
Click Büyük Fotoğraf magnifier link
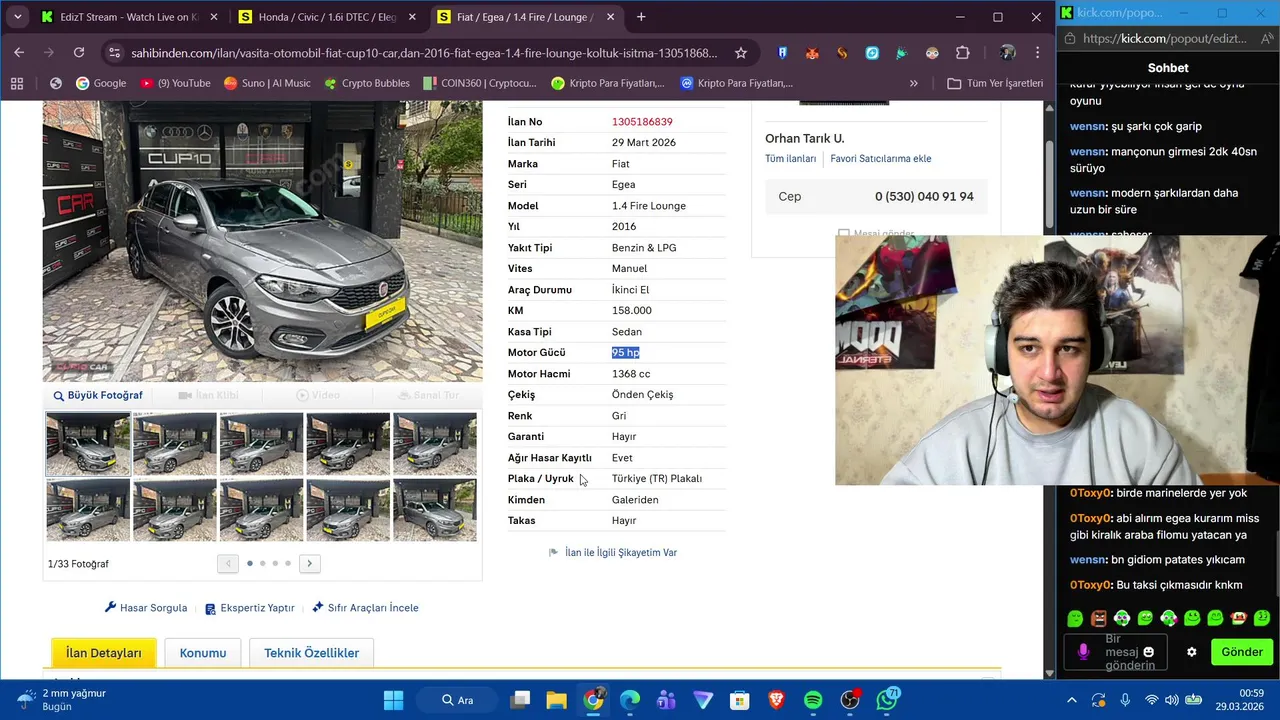click(98, 395)
